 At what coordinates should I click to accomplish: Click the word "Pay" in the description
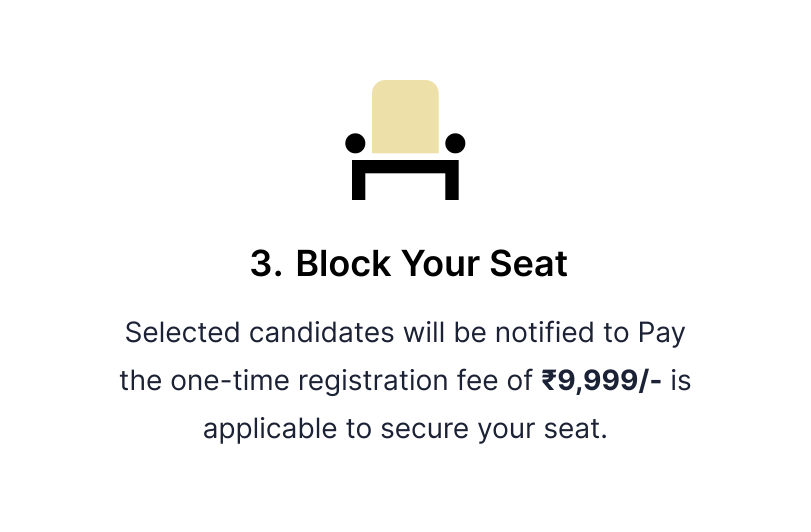pyautogui.click(x=662, y=332)
